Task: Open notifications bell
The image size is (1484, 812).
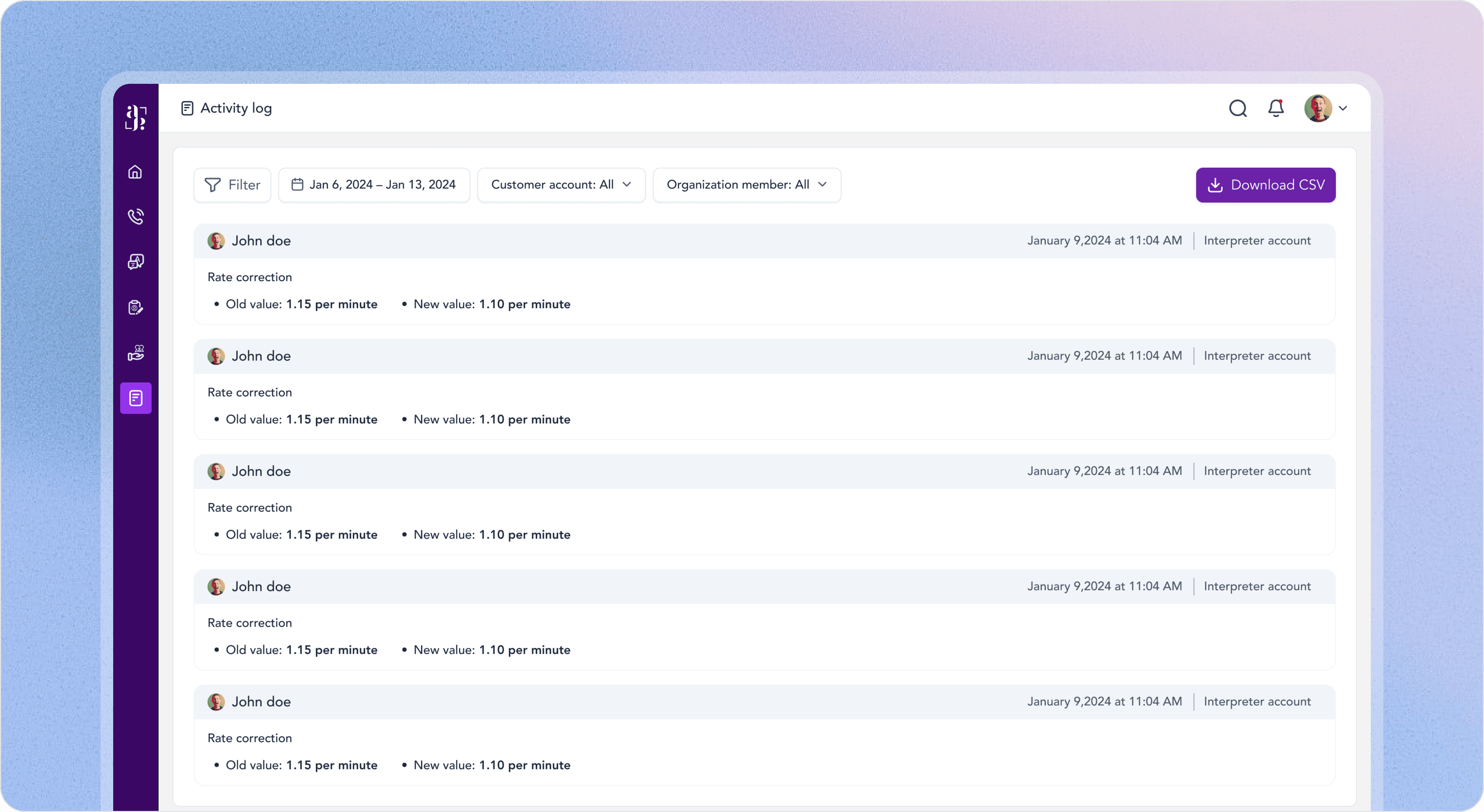Action: click(1275, 108)
